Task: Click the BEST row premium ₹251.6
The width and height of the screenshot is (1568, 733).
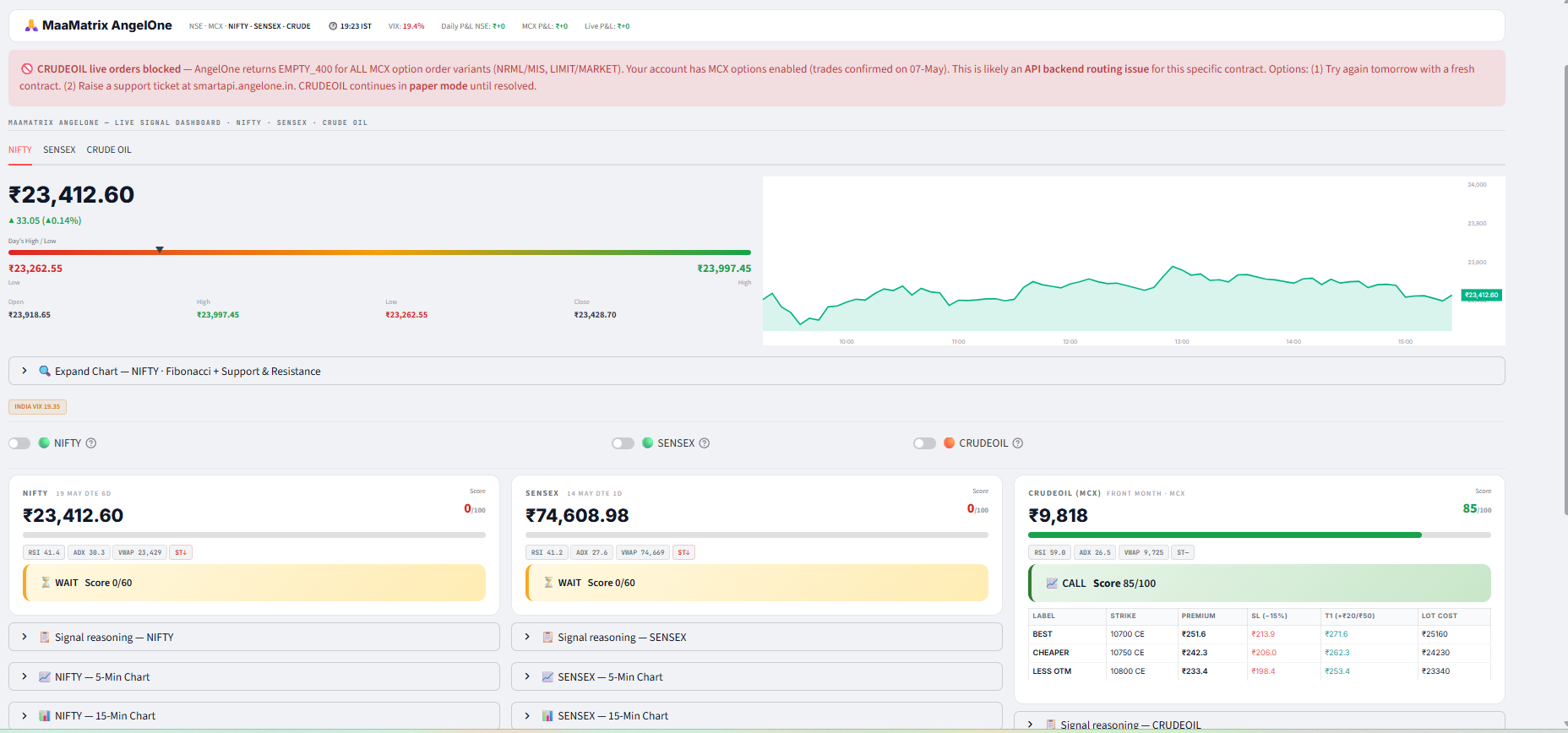Action: 1194,634
